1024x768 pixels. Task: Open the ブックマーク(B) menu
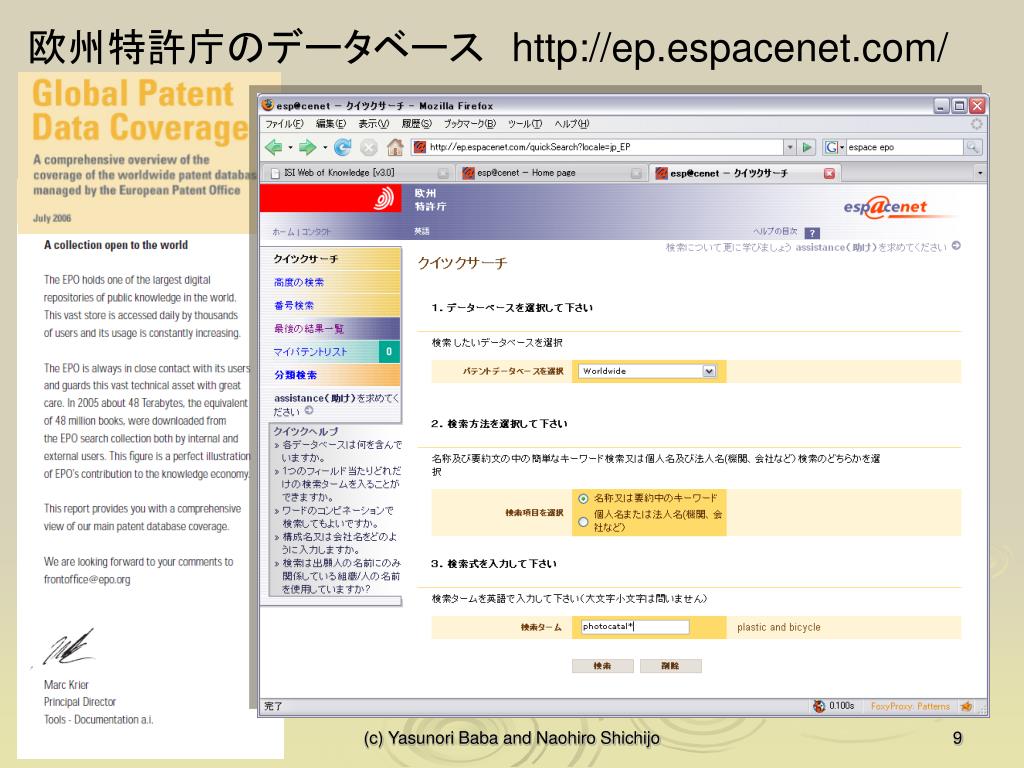(x=470, y=123)
